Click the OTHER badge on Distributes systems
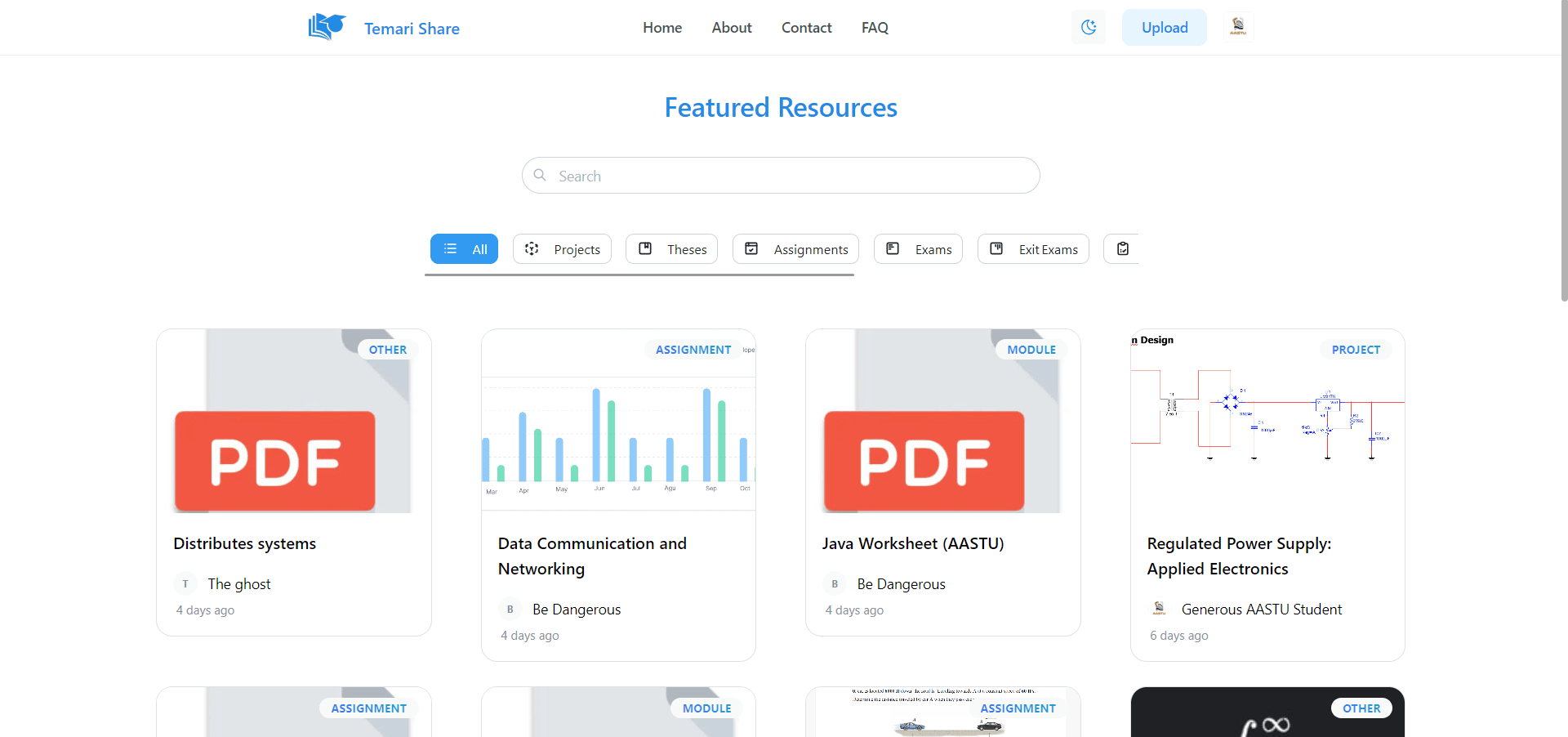1568x737 pixels. (388, 350)
